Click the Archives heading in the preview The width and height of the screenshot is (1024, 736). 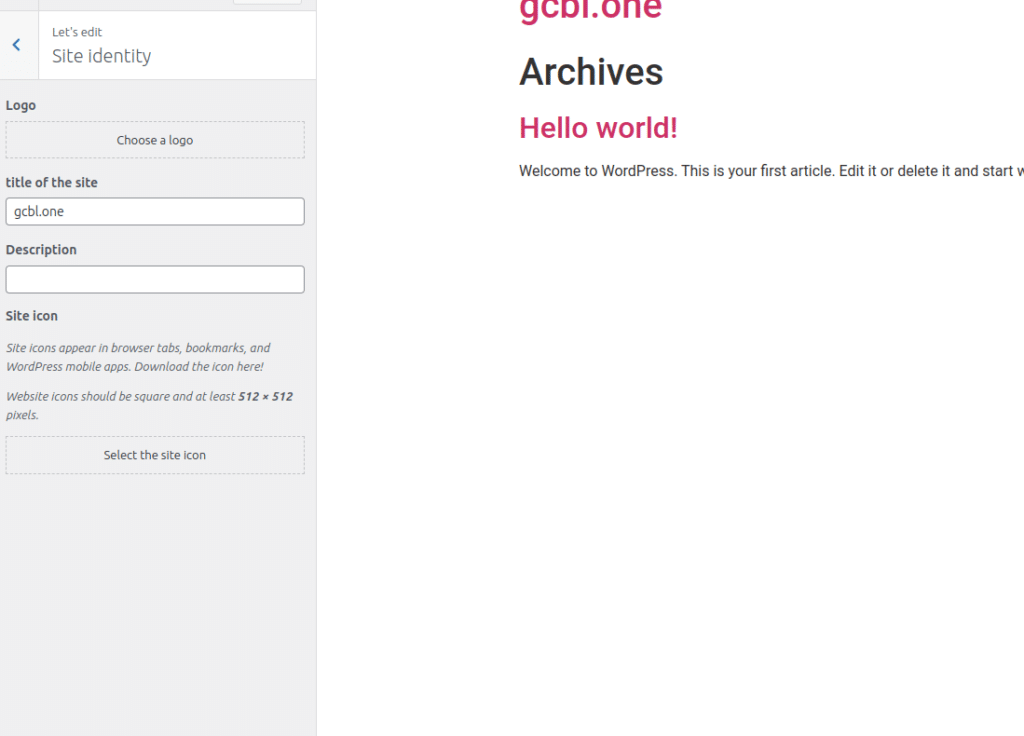click(x=591, y=72)
